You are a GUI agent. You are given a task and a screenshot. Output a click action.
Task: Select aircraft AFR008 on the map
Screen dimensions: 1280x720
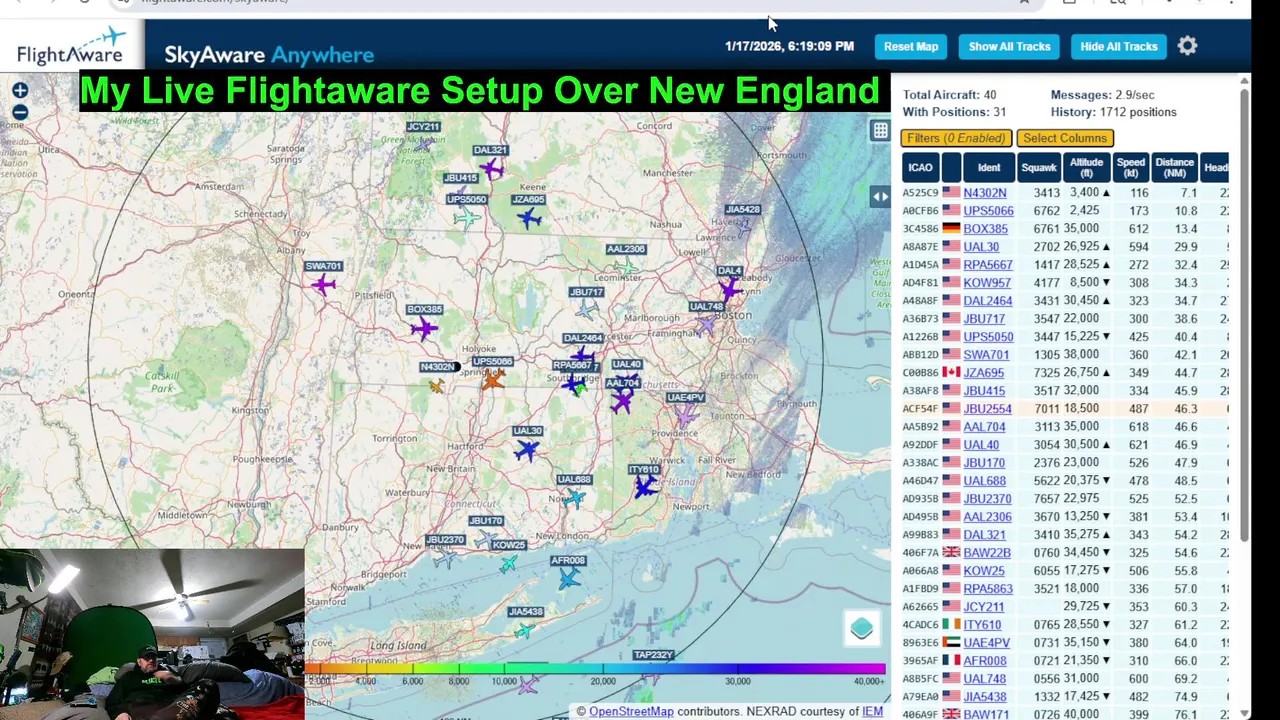point(569,578)
